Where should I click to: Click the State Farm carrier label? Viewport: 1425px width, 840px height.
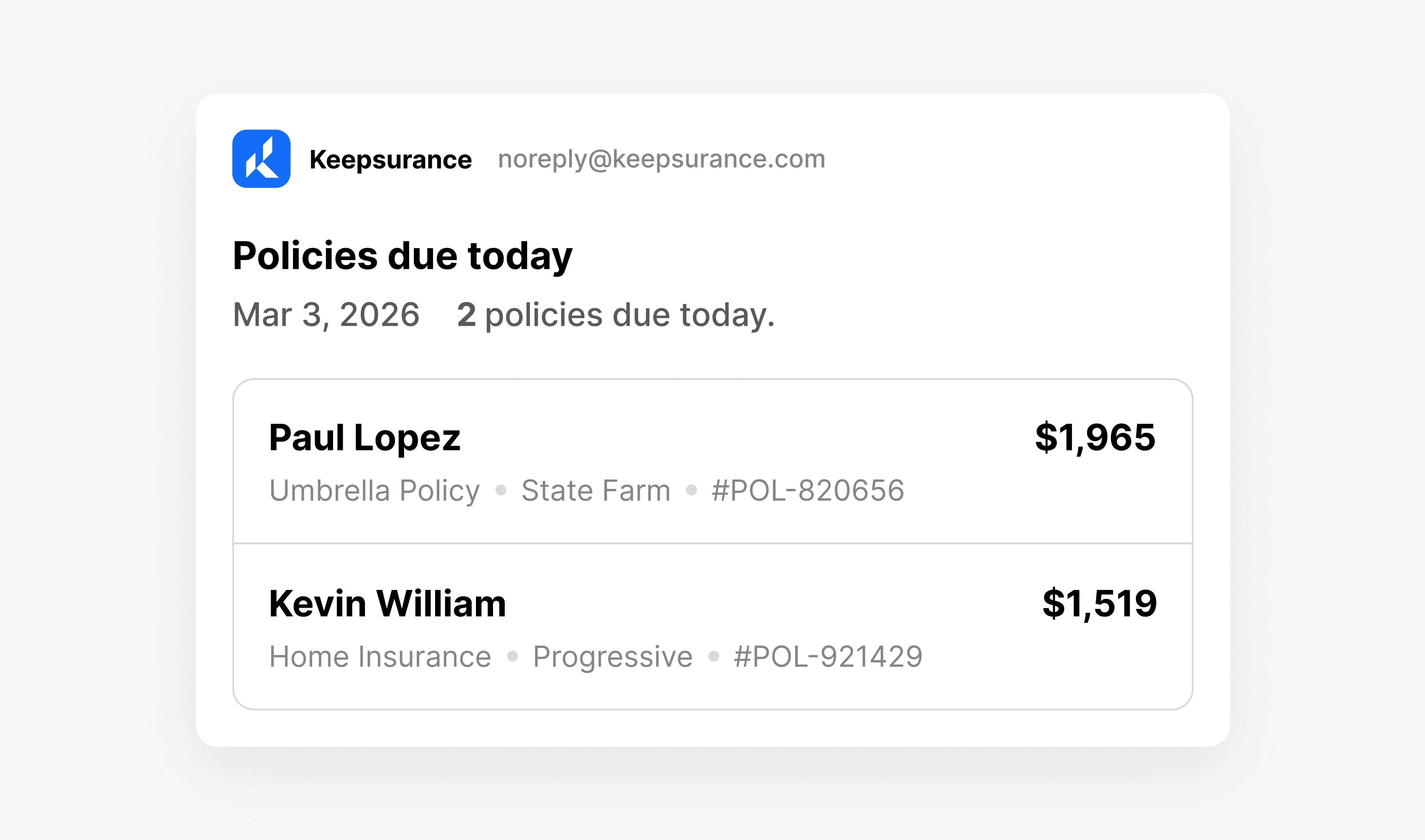595,490
